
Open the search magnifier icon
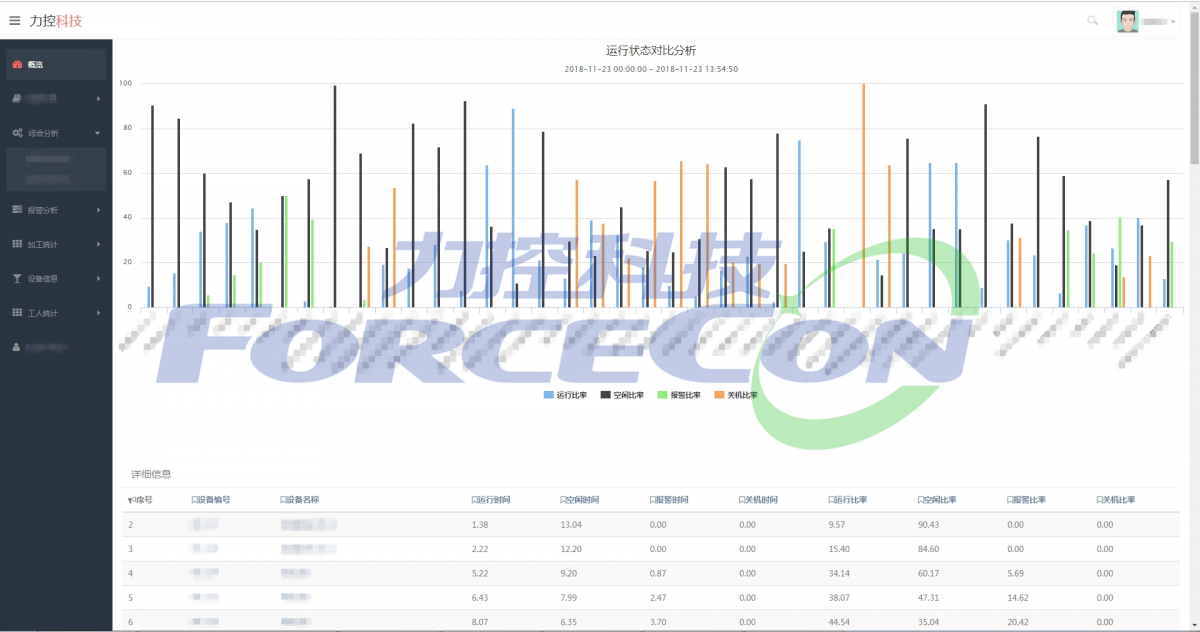tap(1092, 20)
